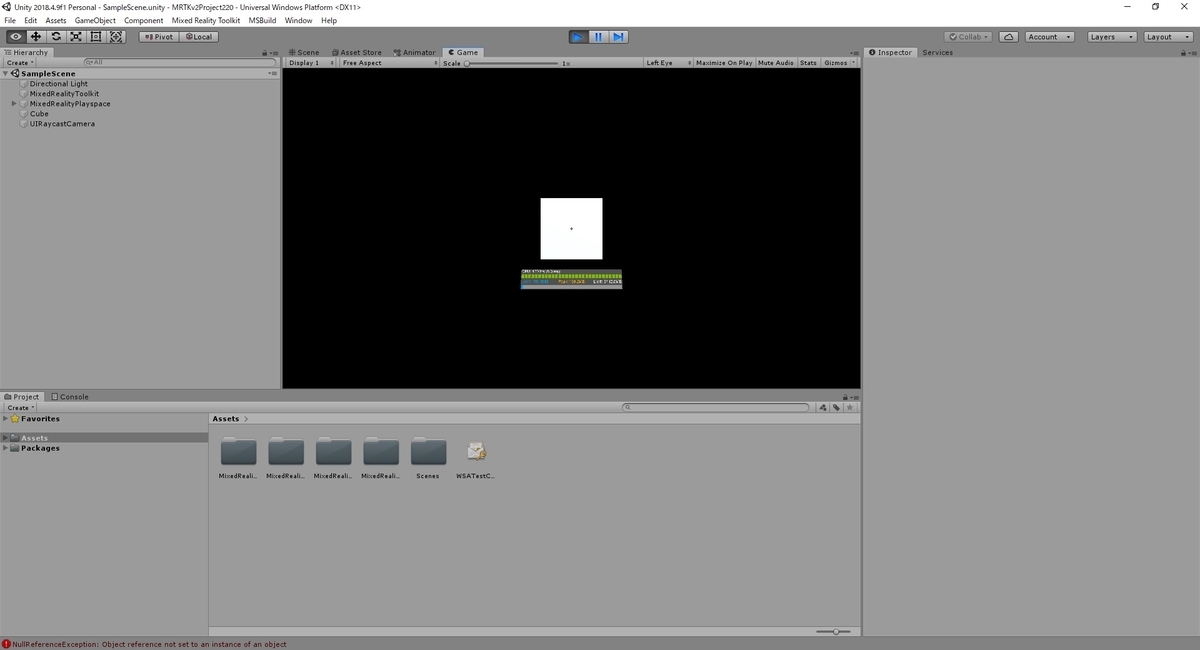Expand the Packages folder
This screenshot has height=650, width=1200.
click(x=6, y=448)
